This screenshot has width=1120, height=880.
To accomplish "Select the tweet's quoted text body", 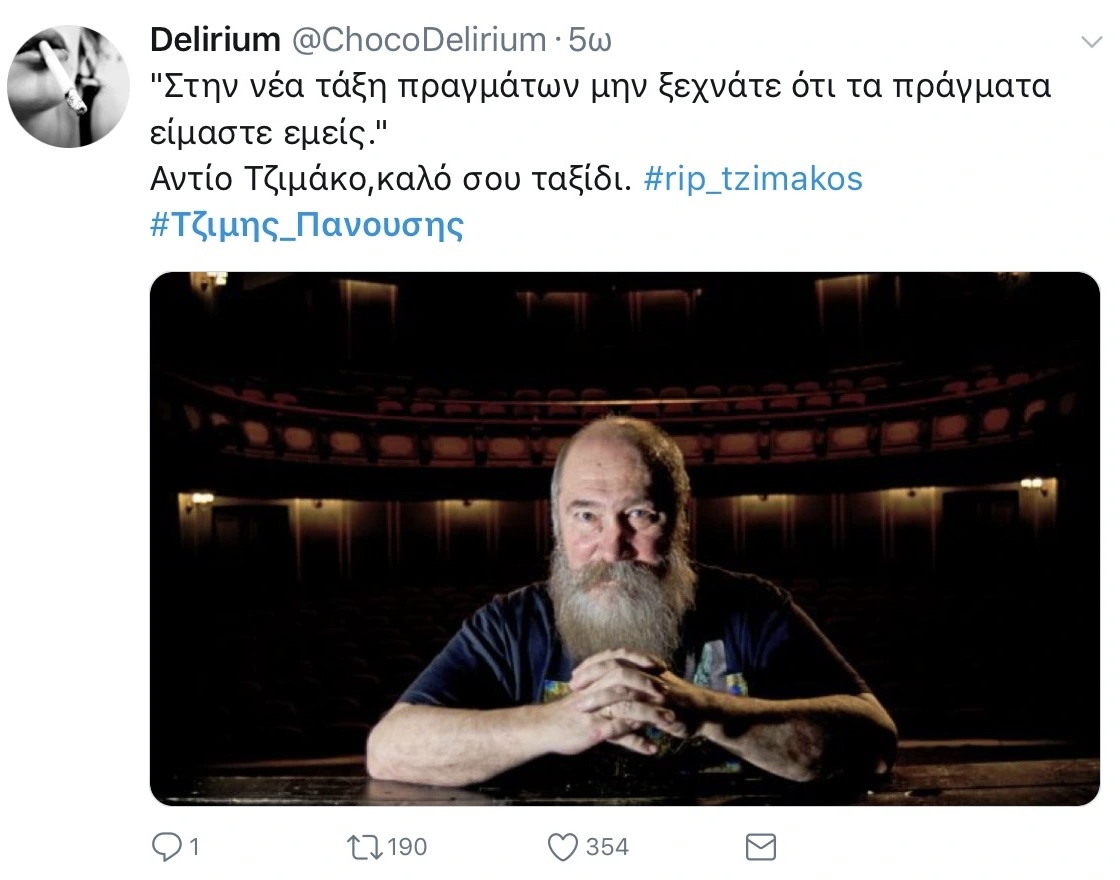I will (x=600, y=109).
